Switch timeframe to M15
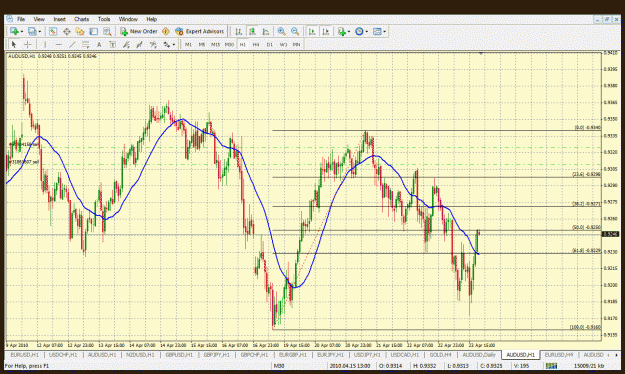 click(215, 44)
